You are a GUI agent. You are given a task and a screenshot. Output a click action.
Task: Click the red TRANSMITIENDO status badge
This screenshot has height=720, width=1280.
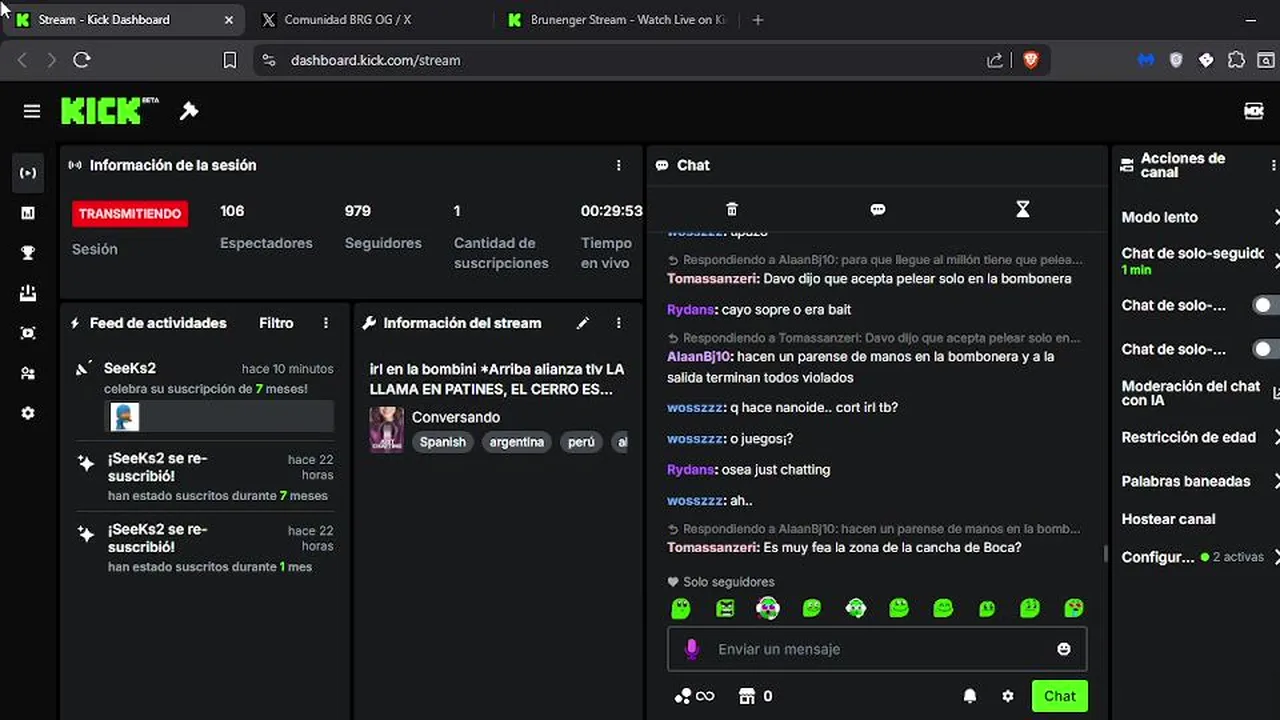(130, 213)
